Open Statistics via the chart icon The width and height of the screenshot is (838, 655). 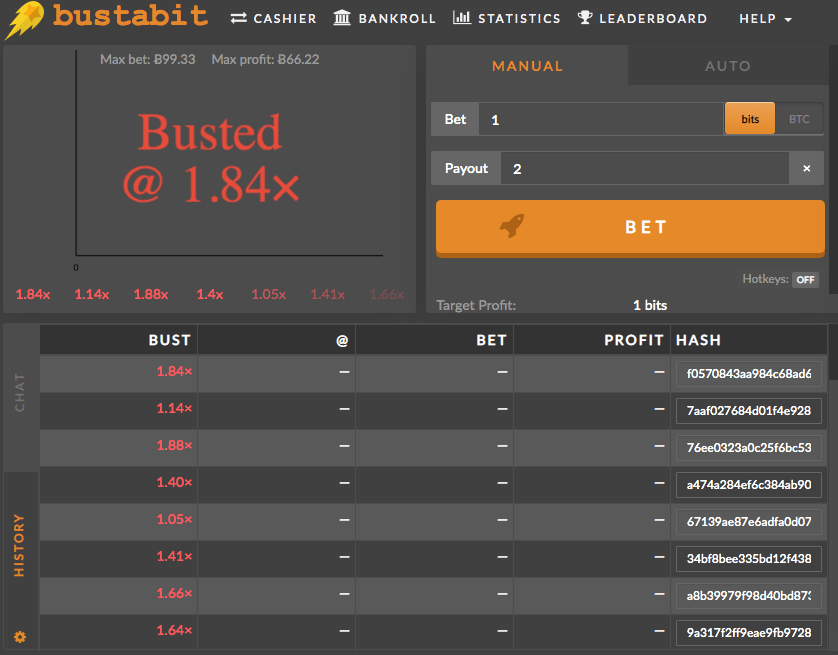coord(462,17)
